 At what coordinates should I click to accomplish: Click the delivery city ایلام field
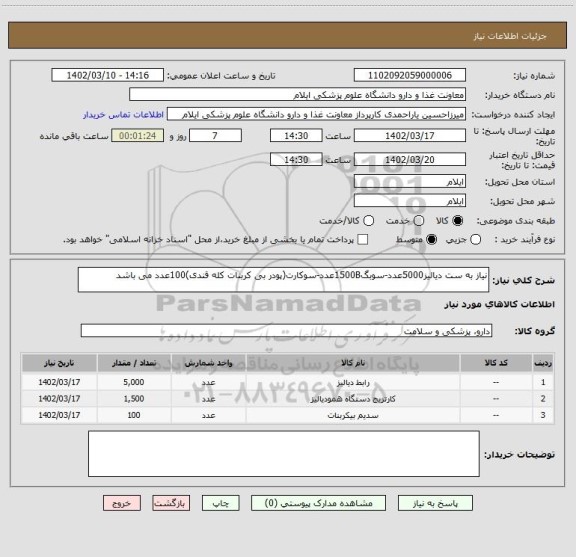point(410,201)
